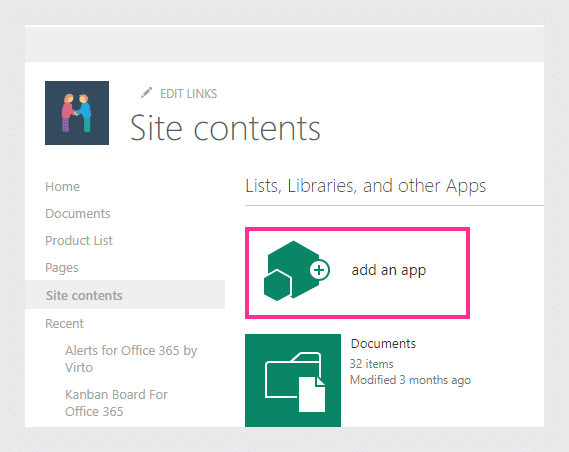Screen dimensions: 569x452
Task: Click the Lists, Libraries, and other Apps heading
Action: 365,186
